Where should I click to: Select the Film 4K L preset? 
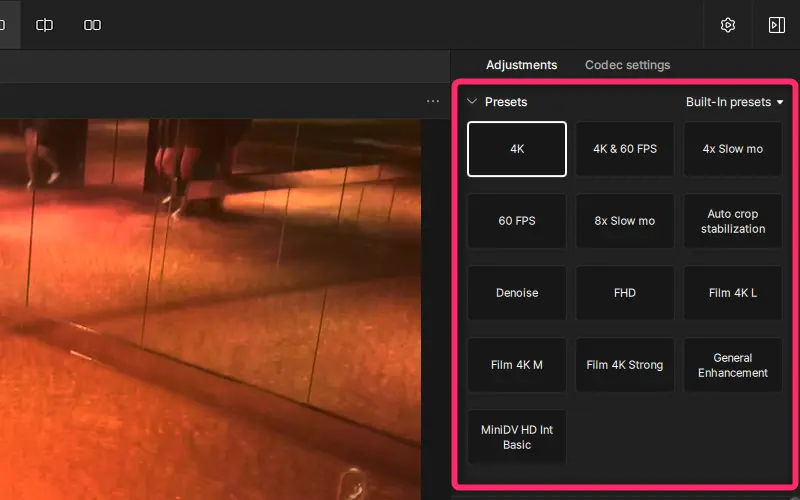coord(733,293)
